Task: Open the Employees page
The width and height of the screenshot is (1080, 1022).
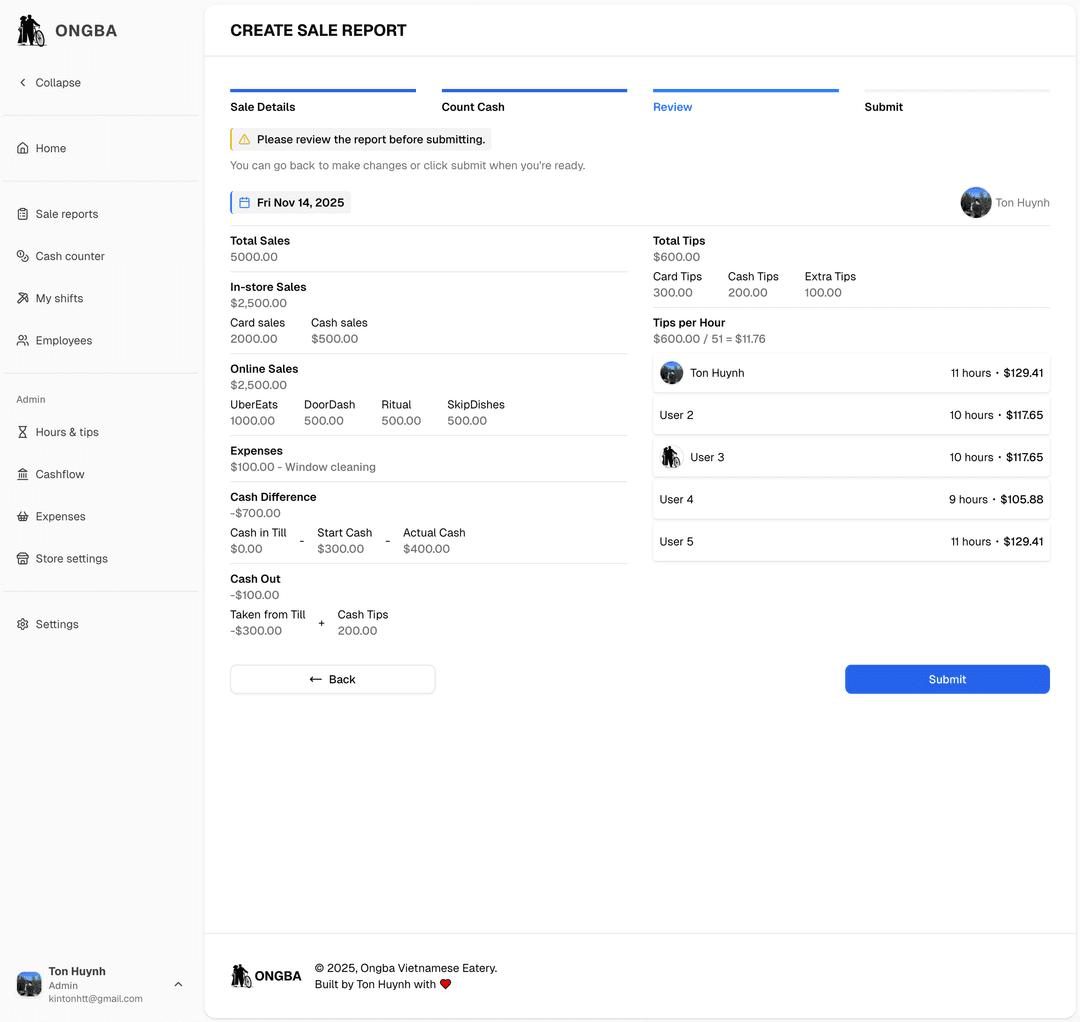Action: [x=63, y=340]
